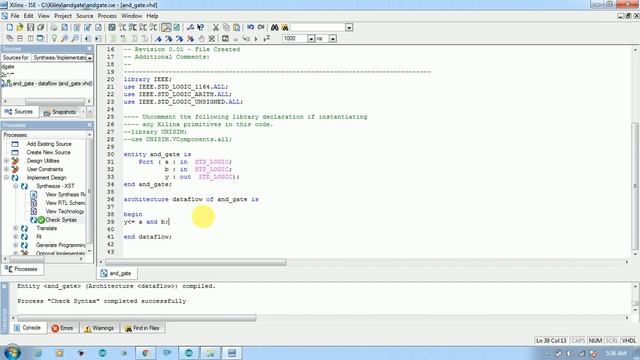Close the Processes panel with its X

point(89,124)
